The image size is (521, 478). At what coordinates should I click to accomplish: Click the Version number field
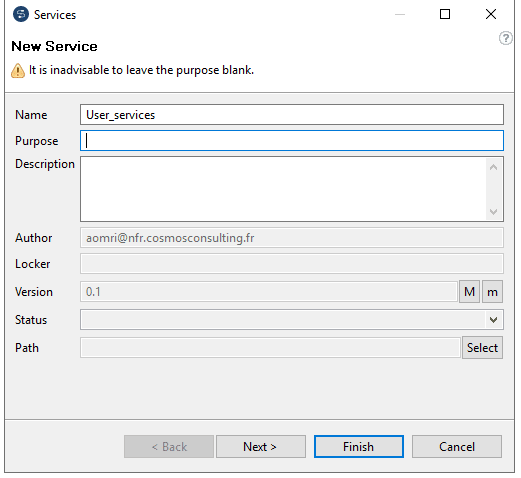(269, 292)
